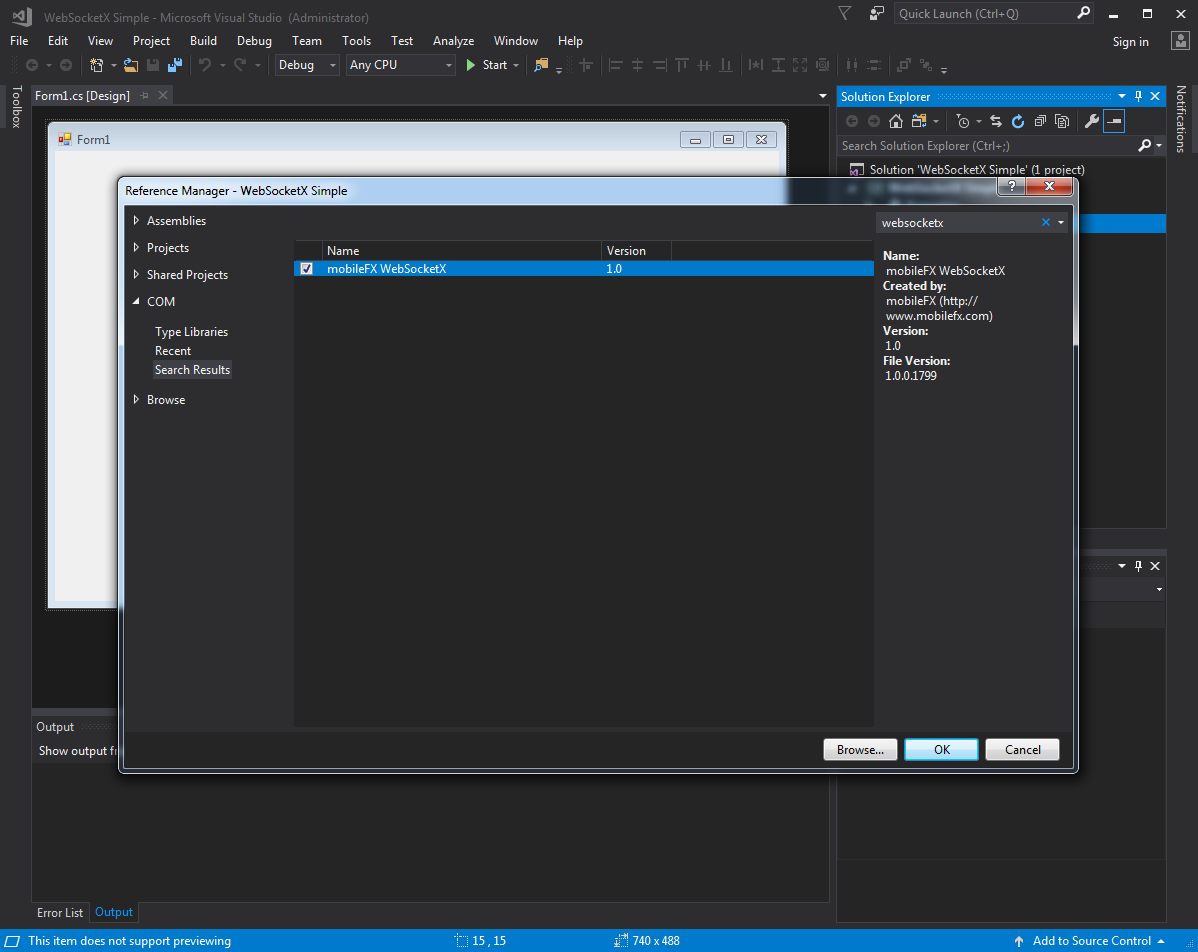Sort by the Name column header

tap(461, 251)
